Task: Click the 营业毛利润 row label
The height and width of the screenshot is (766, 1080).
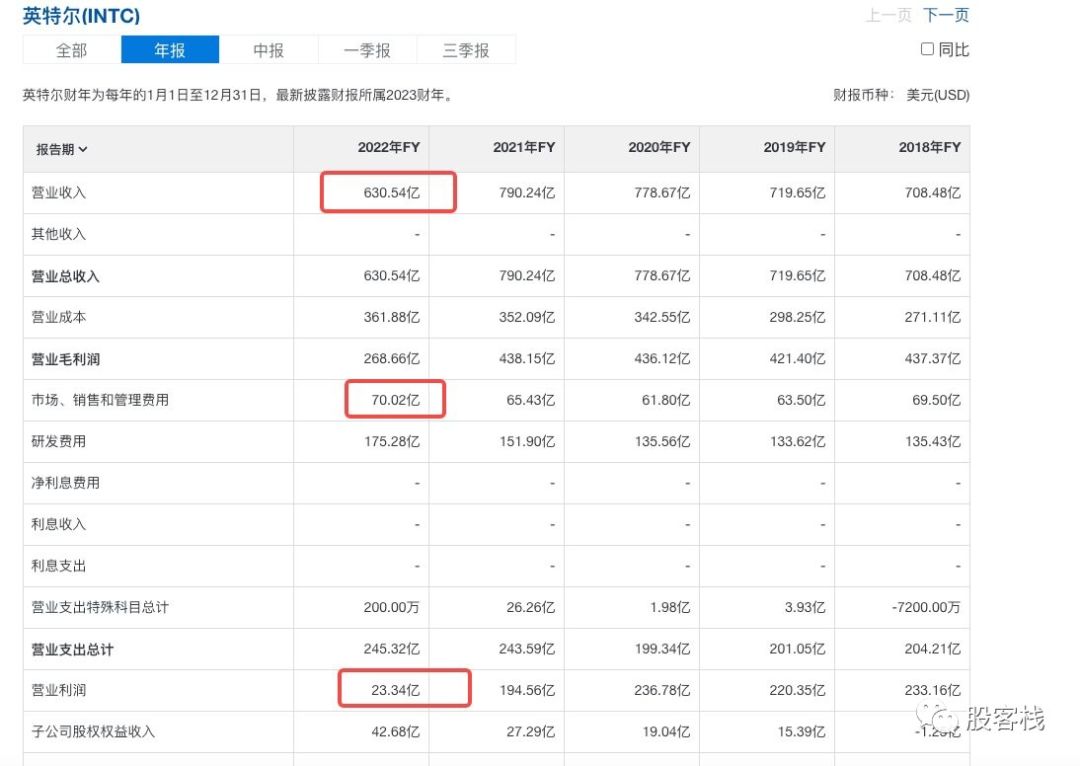Action: point(65,359)
